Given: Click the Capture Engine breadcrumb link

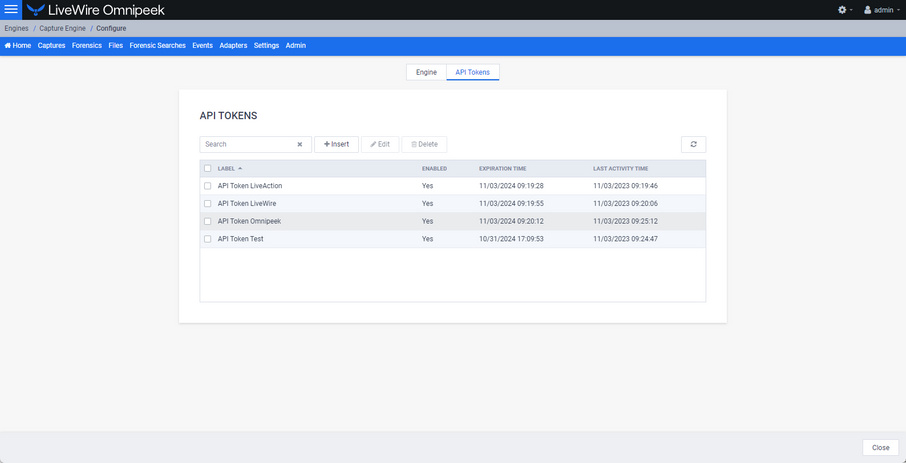Looking at the screenshot, I should point(62,28).
